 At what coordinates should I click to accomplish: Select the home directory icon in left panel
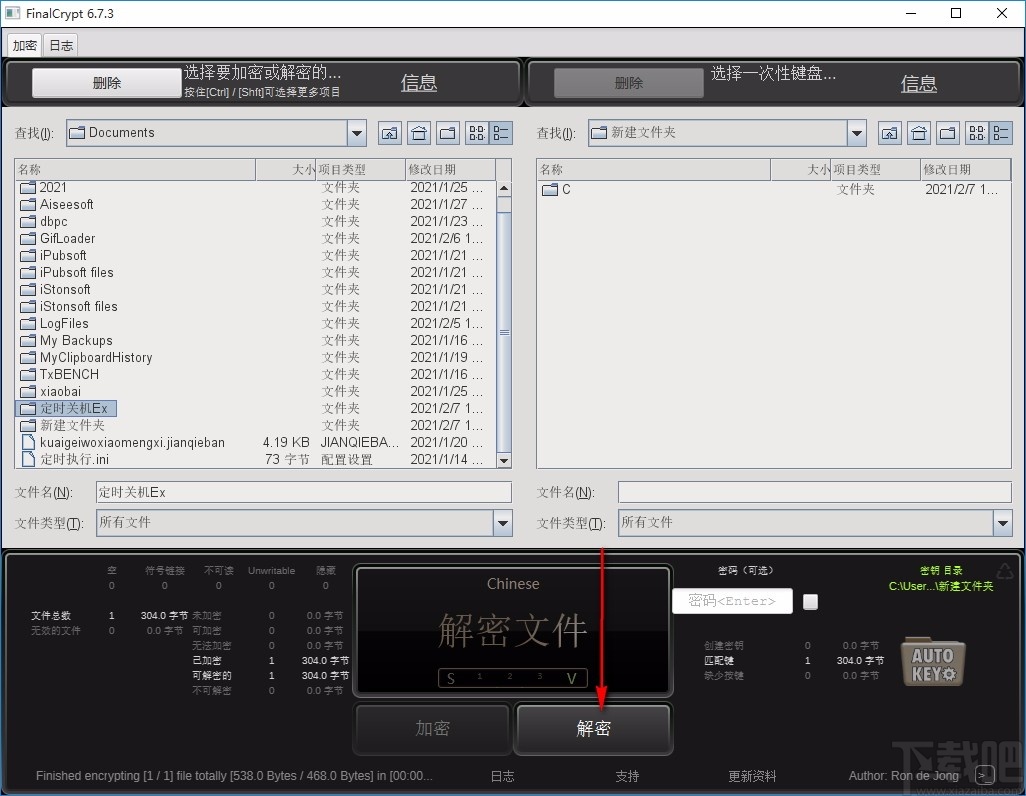419,132
